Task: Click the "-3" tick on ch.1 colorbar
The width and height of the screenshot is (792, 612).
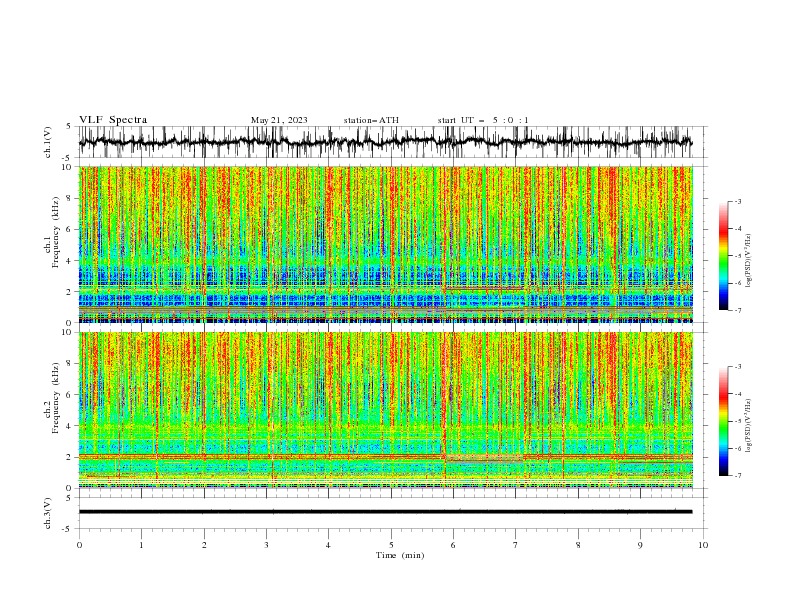Action: point(738,201)
